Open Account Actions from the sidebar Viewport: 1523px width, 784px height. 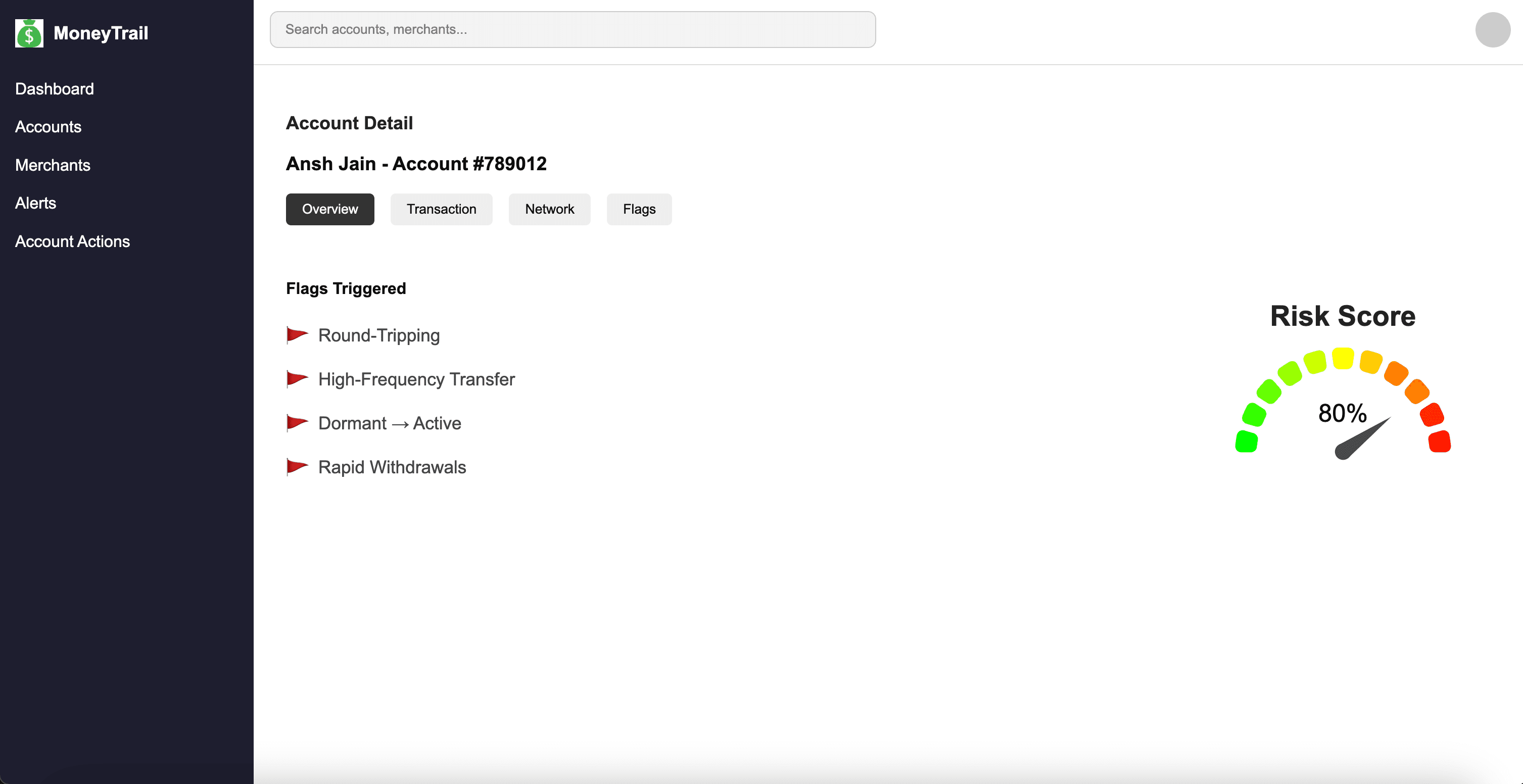point(72,241)
